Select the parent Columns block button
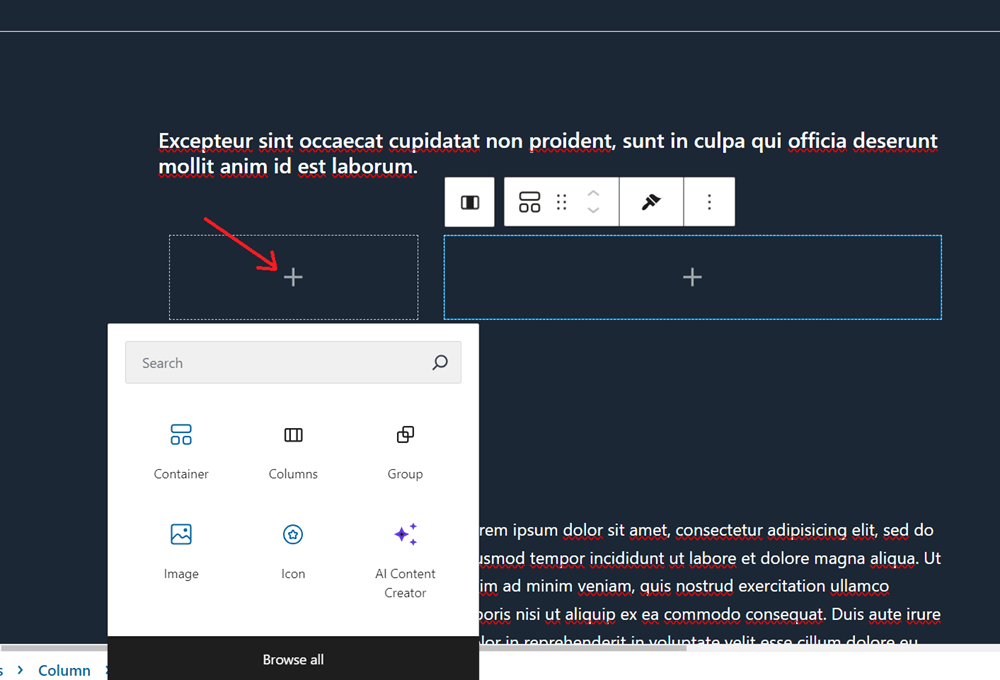 pos(470,203)
